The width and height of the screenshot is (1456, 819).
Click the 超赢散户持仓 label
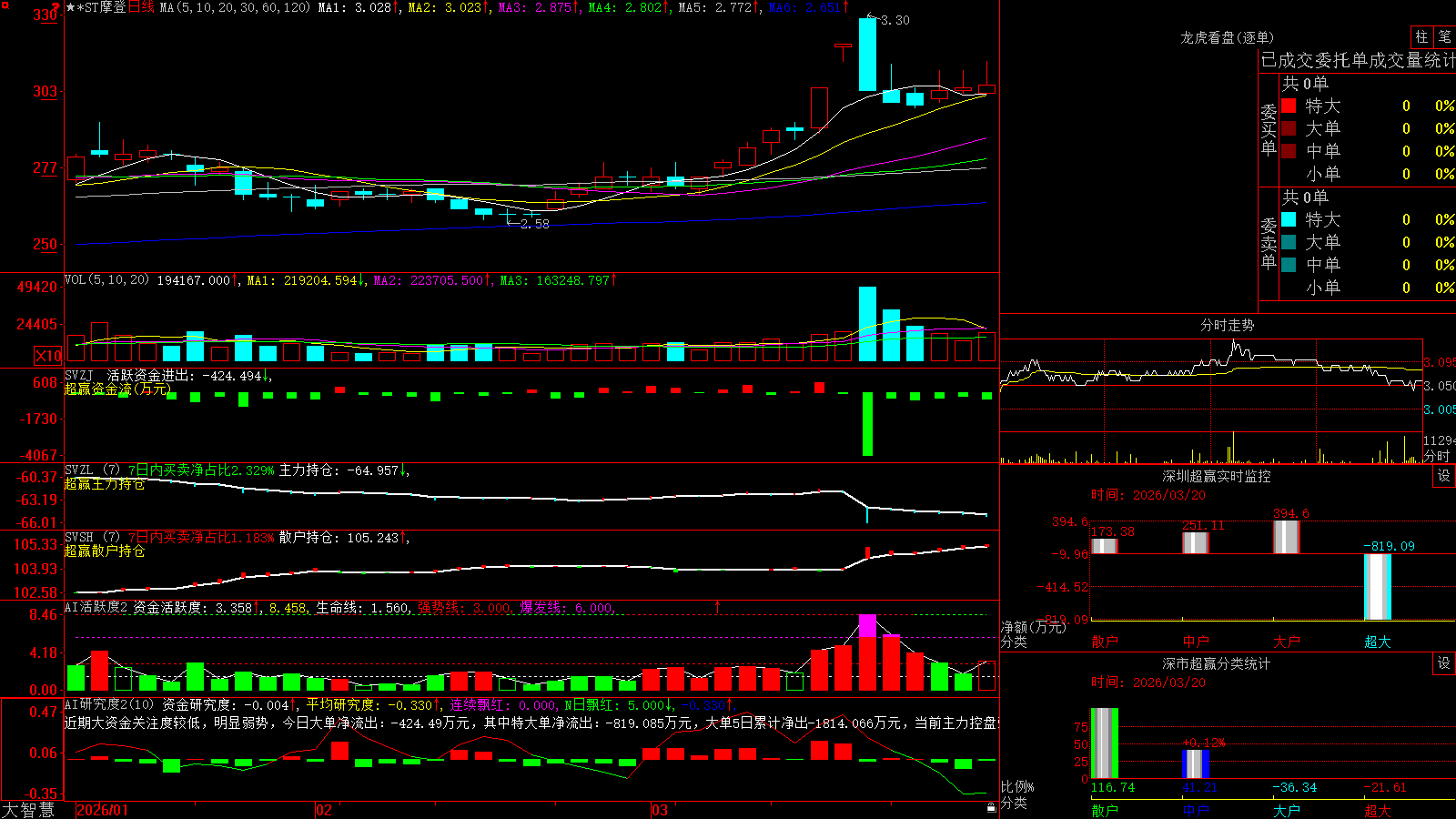click(x=105, y=551)
